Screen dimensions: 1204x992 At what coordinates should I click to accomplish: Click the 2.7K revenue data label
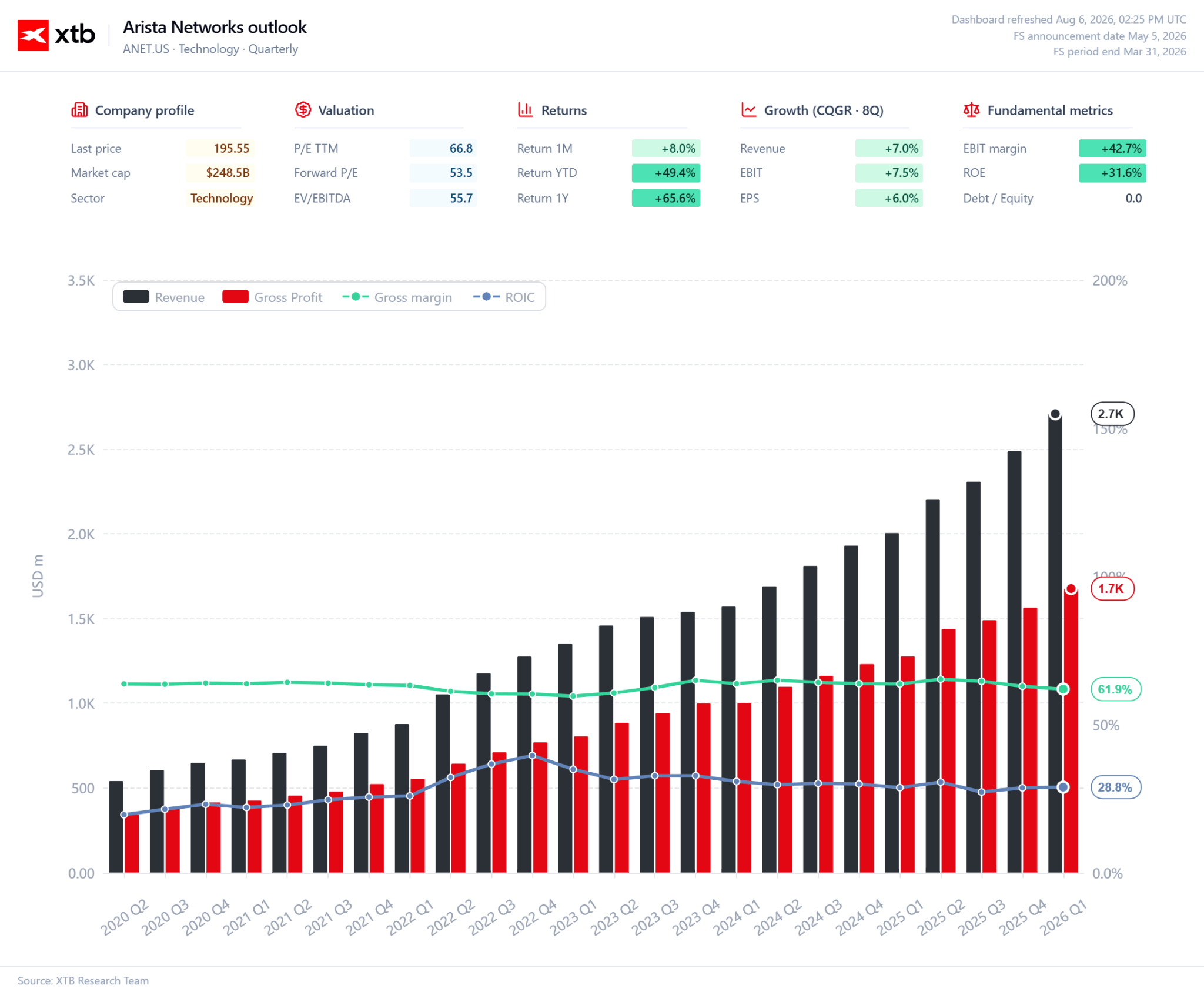pyautogui.click(x=1112, y=414)
